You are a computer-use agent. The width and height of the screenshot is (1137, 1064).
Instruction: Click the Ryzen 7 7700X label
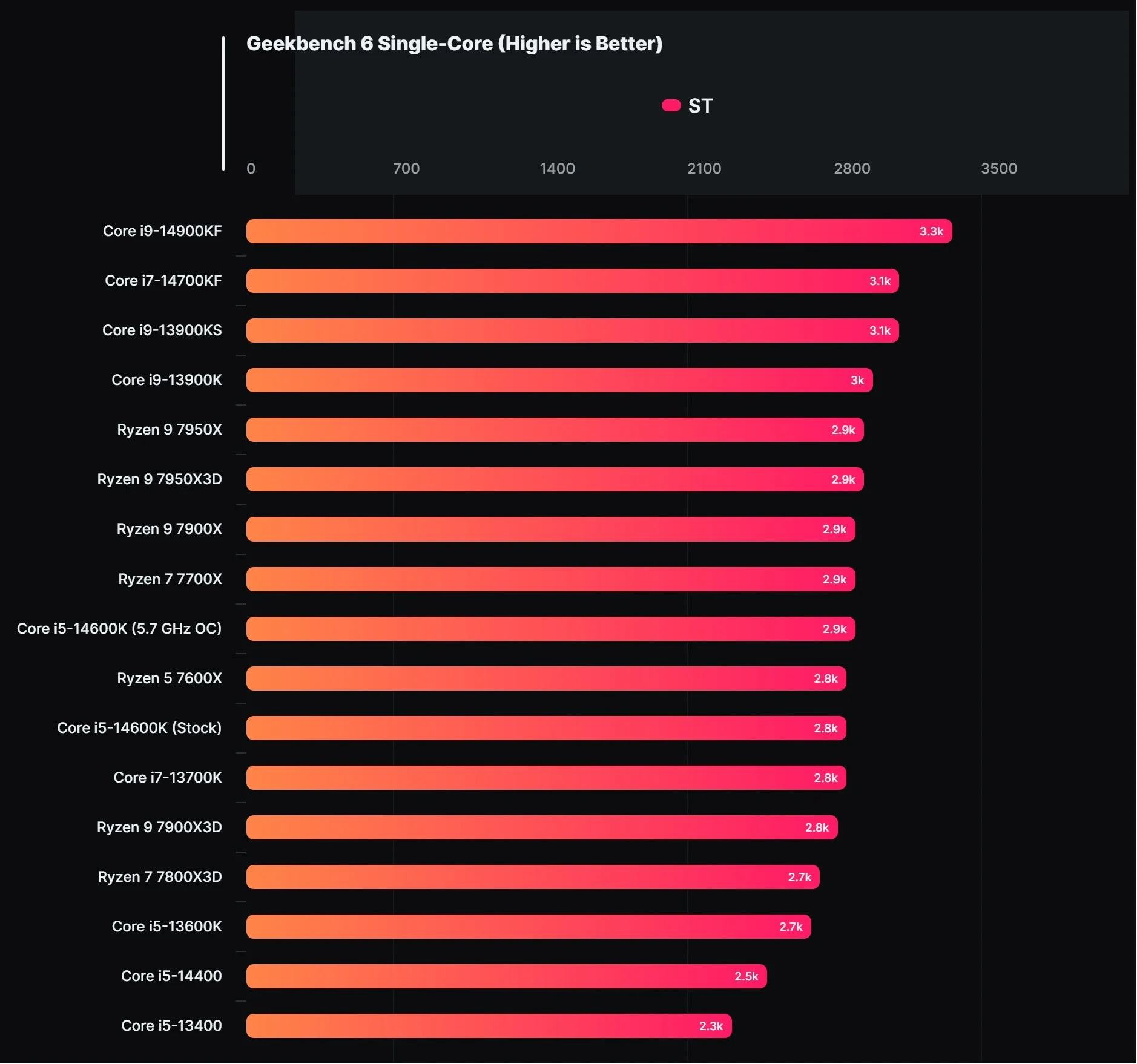(170, 579)
